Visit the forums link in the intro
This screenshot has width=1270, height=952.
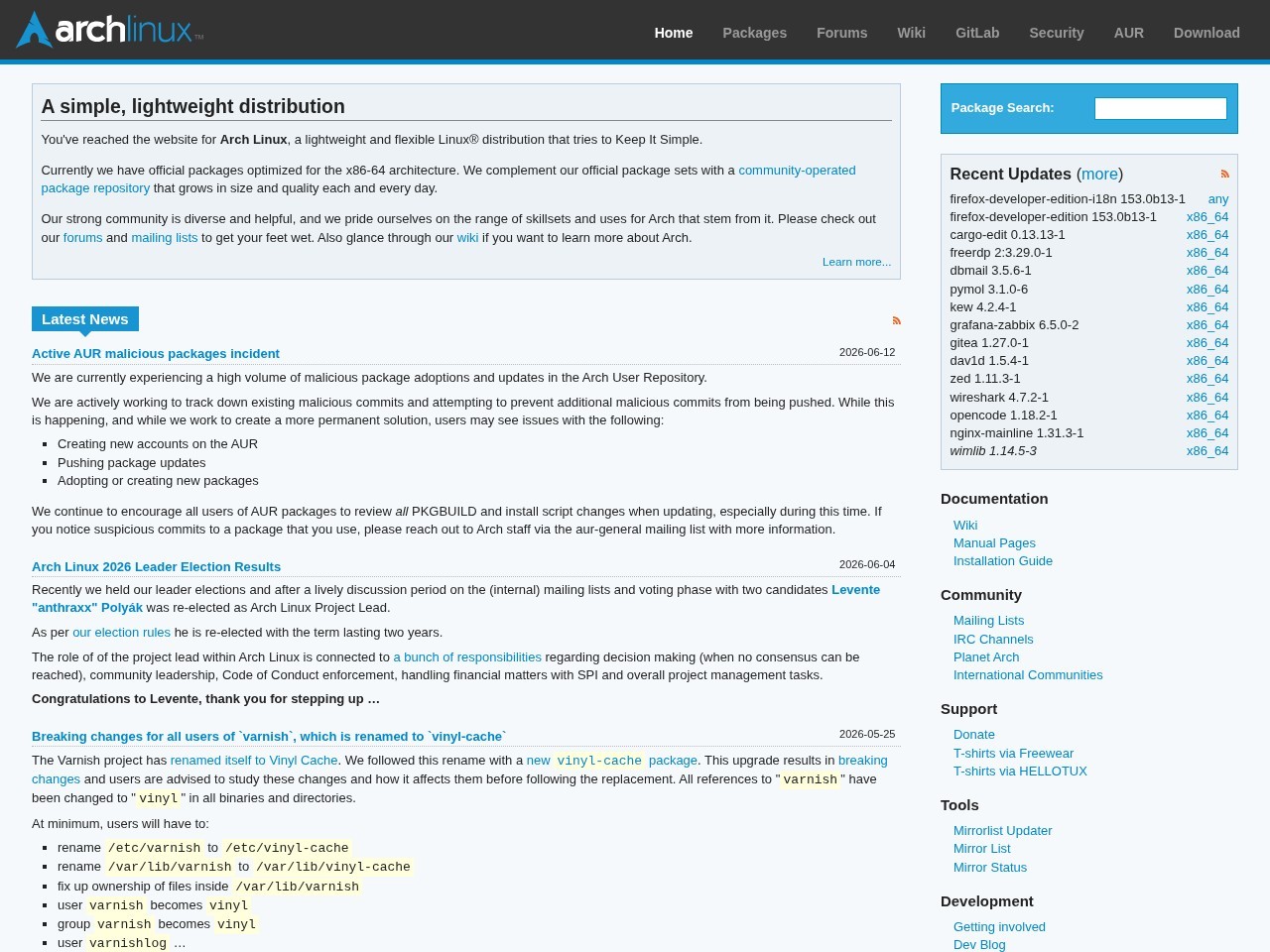point(82,238)
